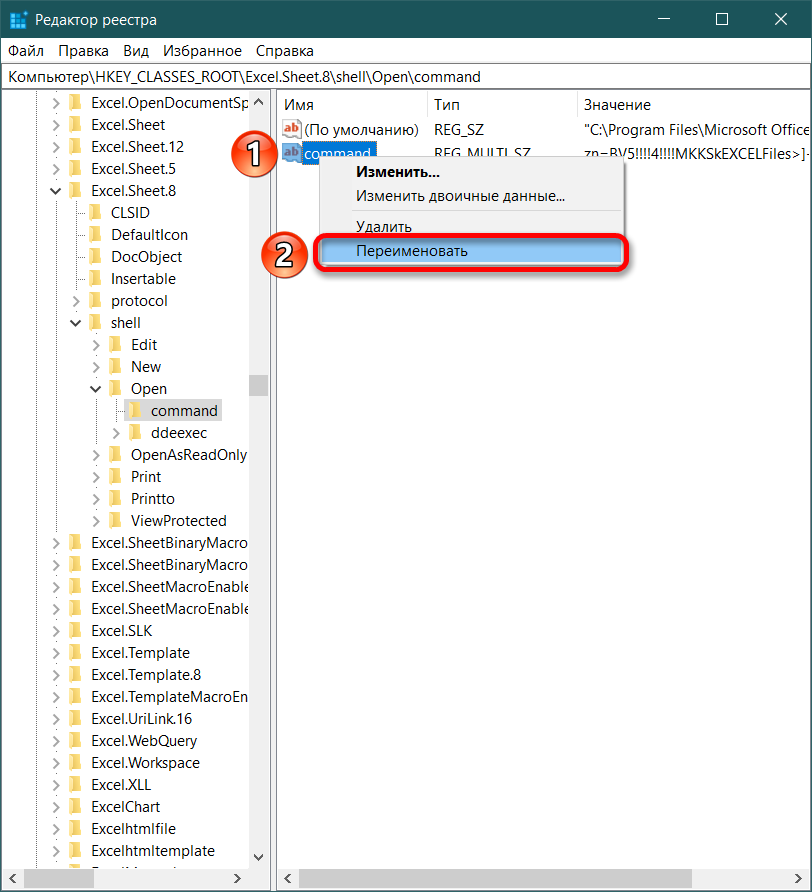
Task: Click the registry path address bar
Action: tap(400, 76)
